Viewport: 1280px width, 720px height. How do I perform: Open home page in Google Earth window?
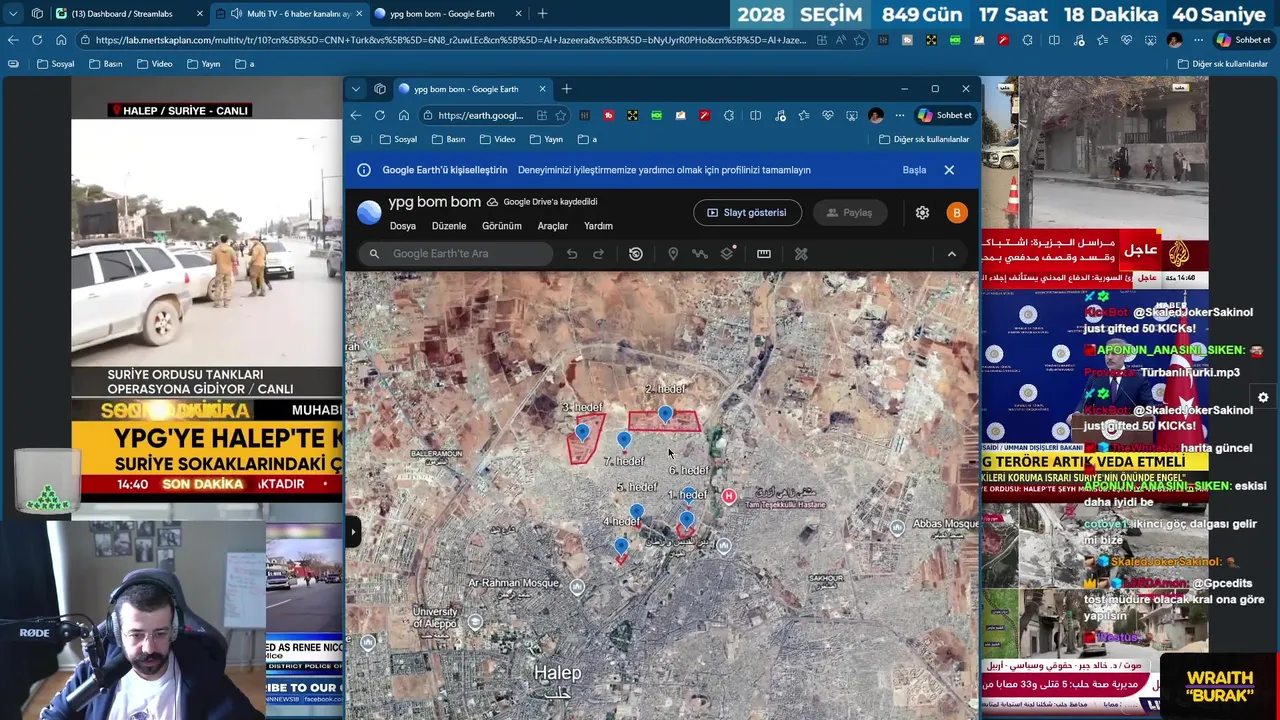click(x=404, y=115)
